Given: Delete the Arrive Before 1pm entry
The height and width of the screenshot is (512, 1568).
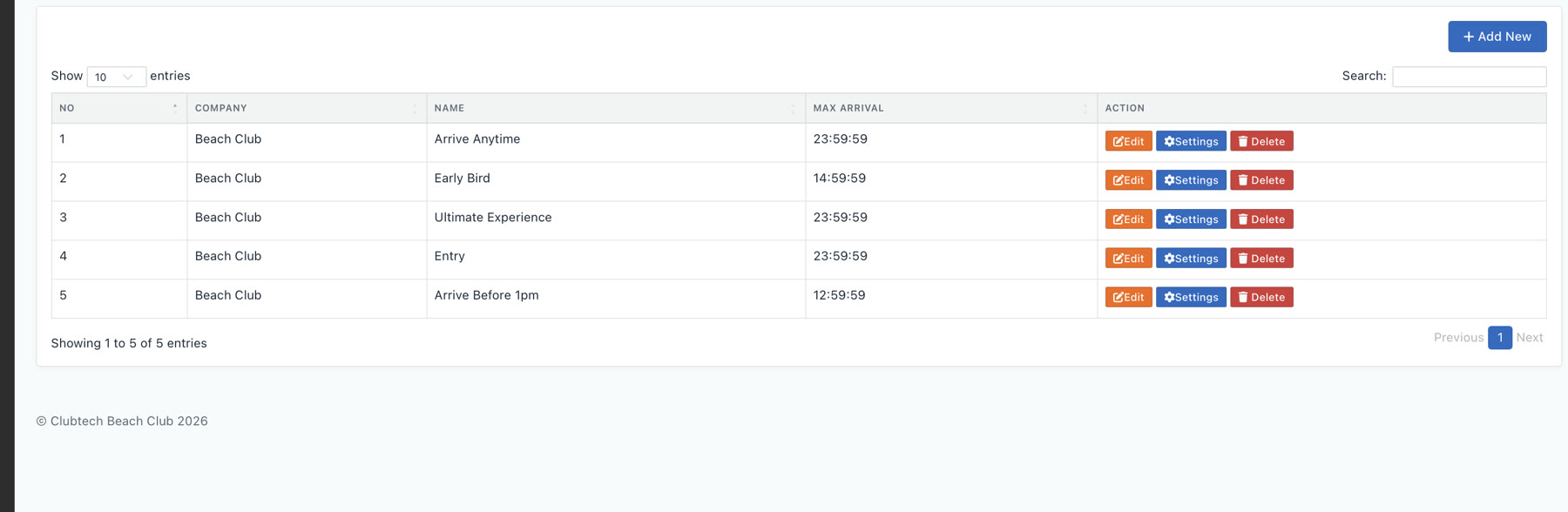Looking at the screenshot, I should click(x=1261, y=297).
